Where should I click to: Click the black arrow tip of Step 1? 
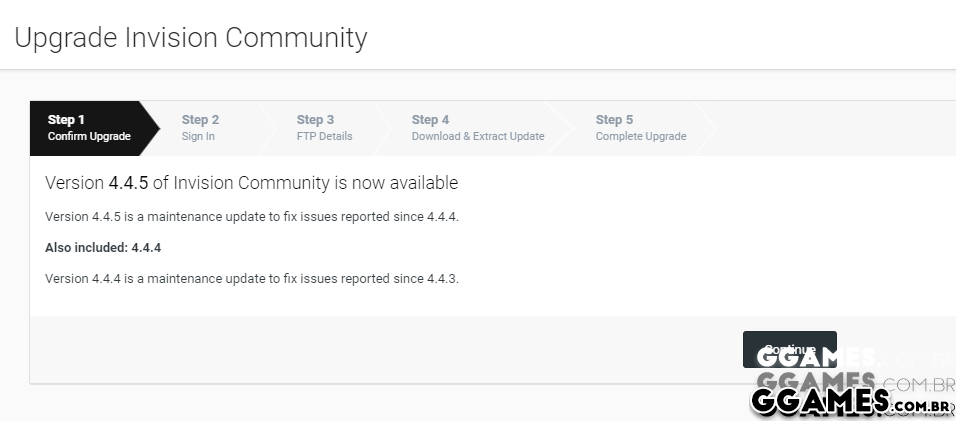pyautogui.click(x=151, y=128)
